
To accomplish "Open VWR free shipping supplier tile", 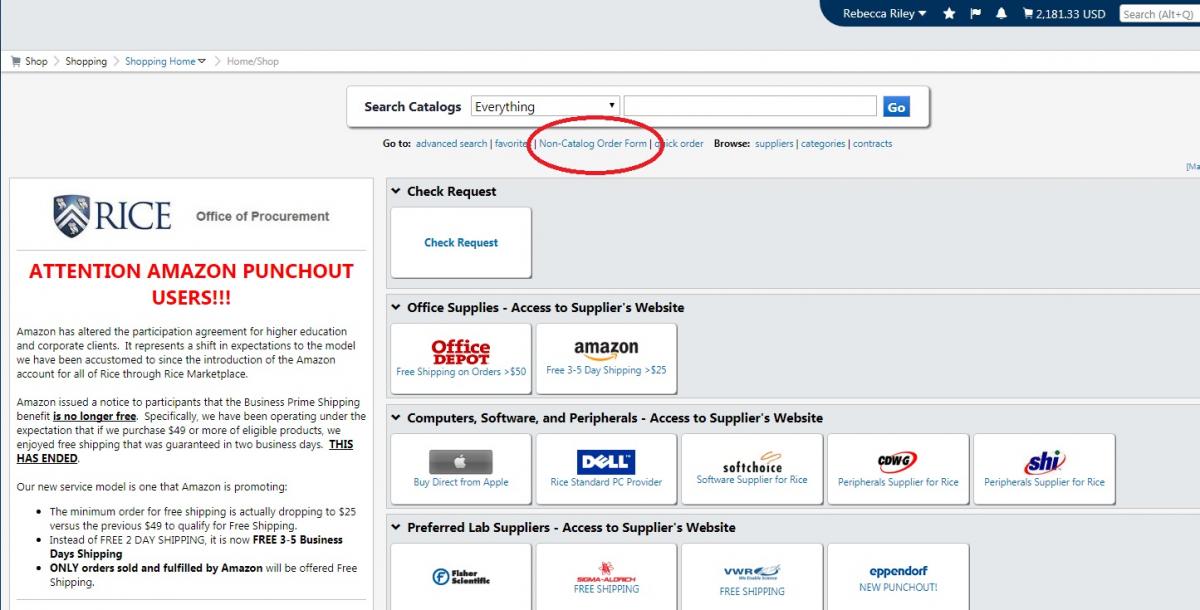I will (752, 577).
